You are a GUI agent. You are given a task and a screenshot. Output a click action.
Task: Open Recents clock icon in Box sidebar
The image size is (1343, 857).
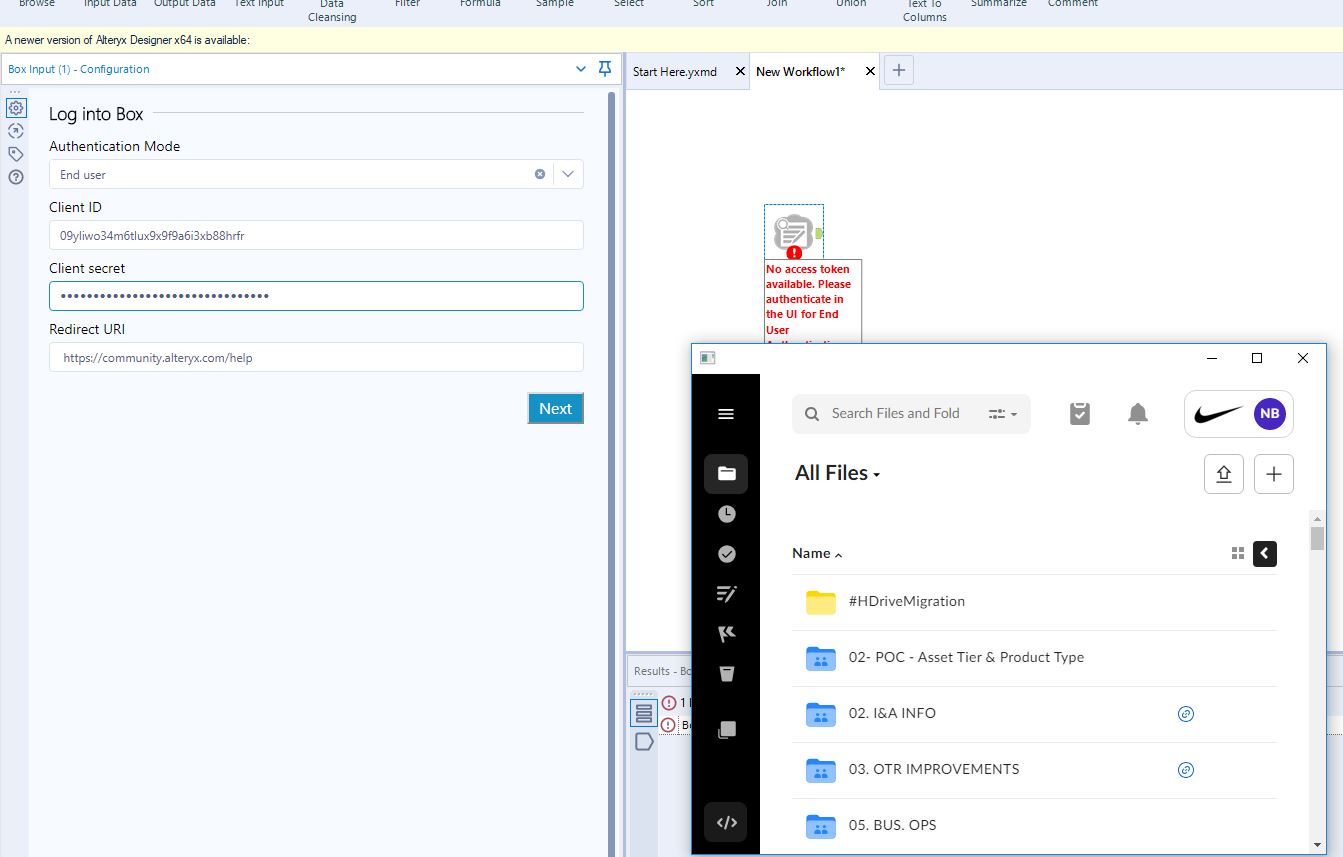click(726, 514)
